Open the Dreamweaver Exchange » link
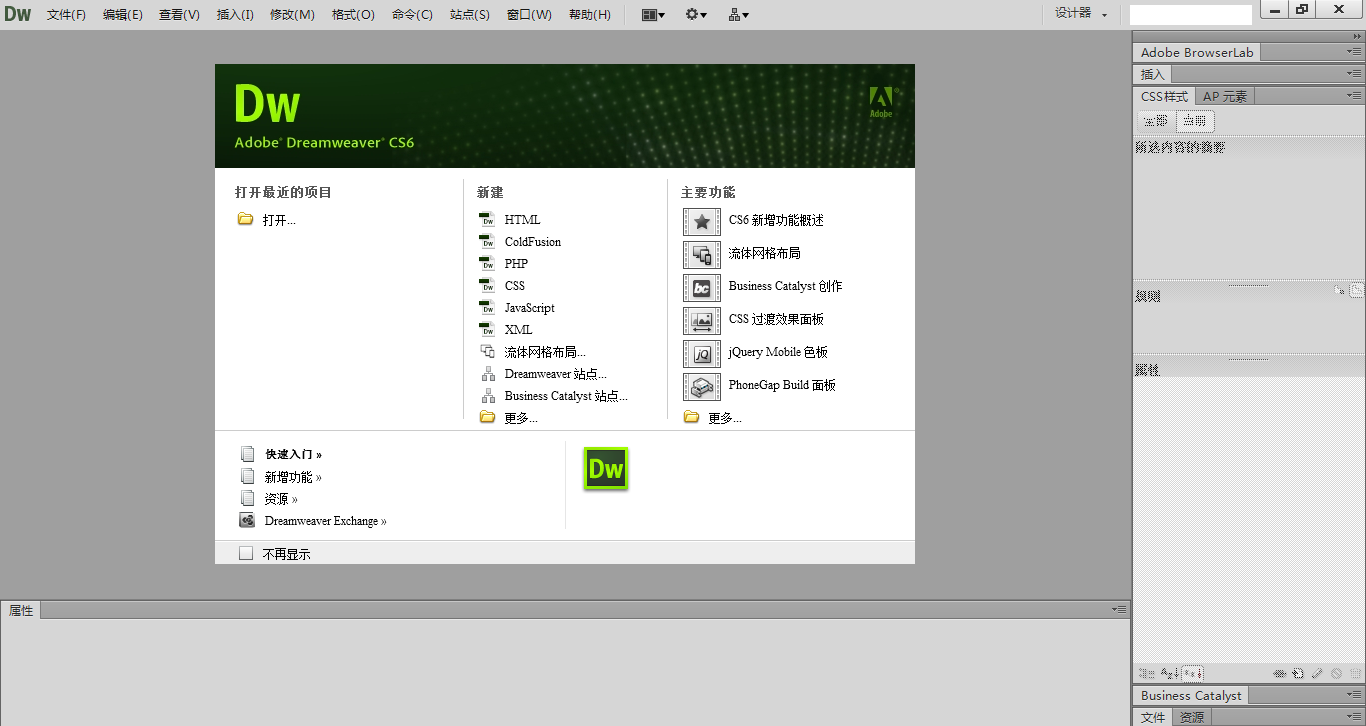 point(325,521)
